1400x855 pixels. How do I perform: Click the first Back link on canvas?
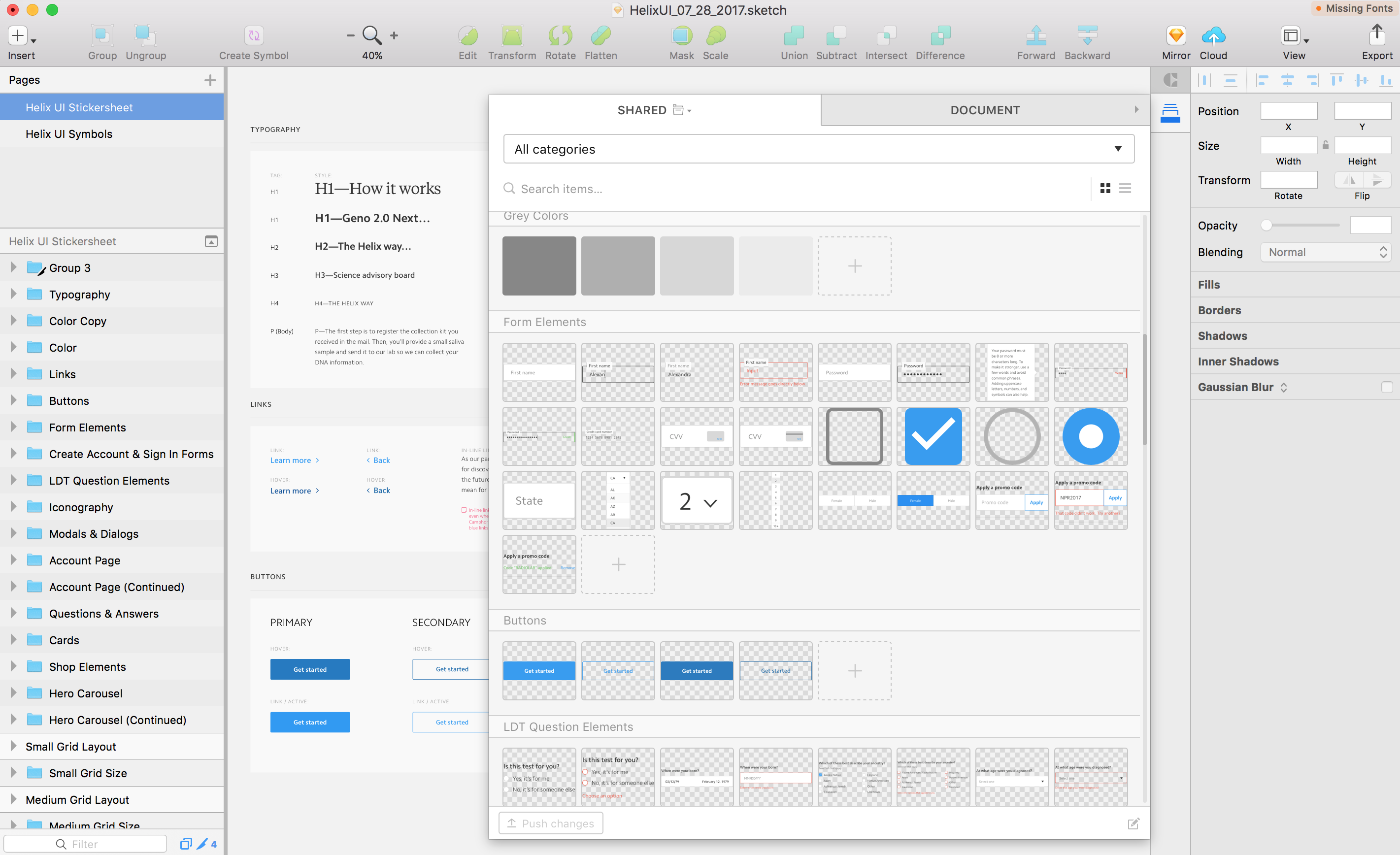tap(378, 460)
